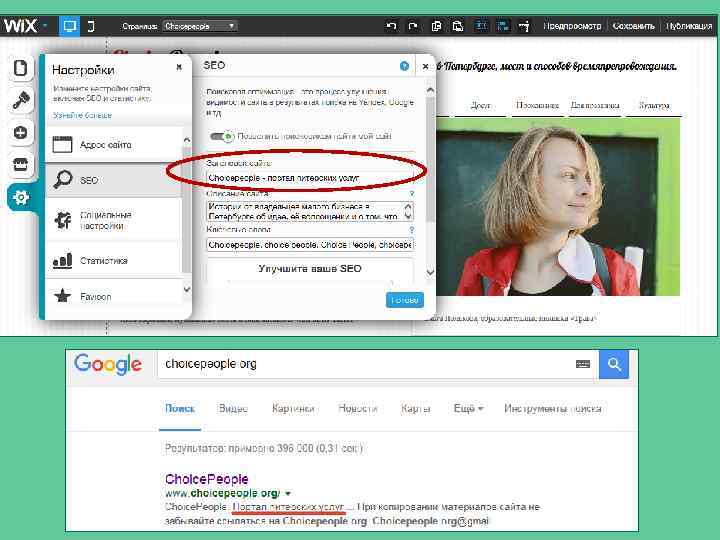The image size is (720, 540).
Task: Click the blue Google search button
Action: click(614, 364)
